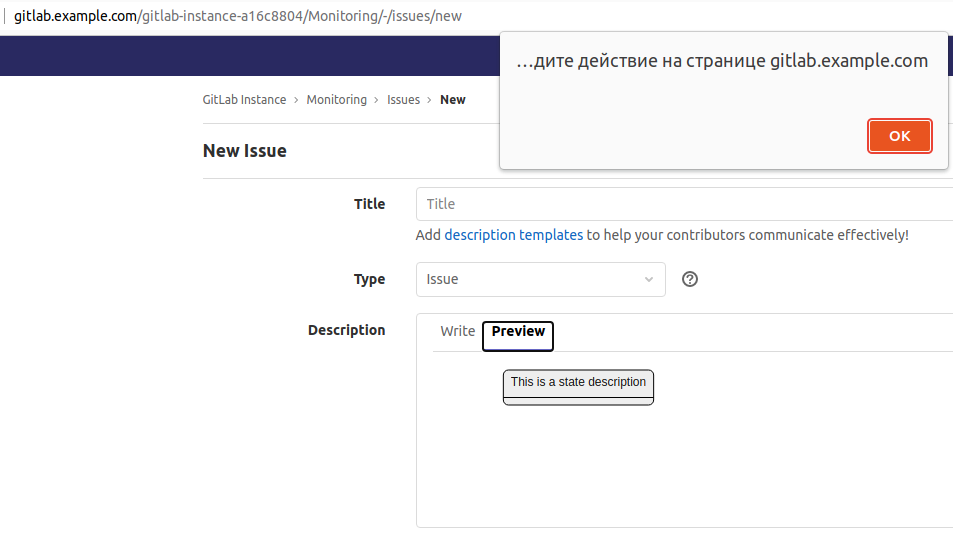Go to GitLab Instance breadcrumb
The image size is (953, 541).
pyautogui.click(x=244, y=100)
